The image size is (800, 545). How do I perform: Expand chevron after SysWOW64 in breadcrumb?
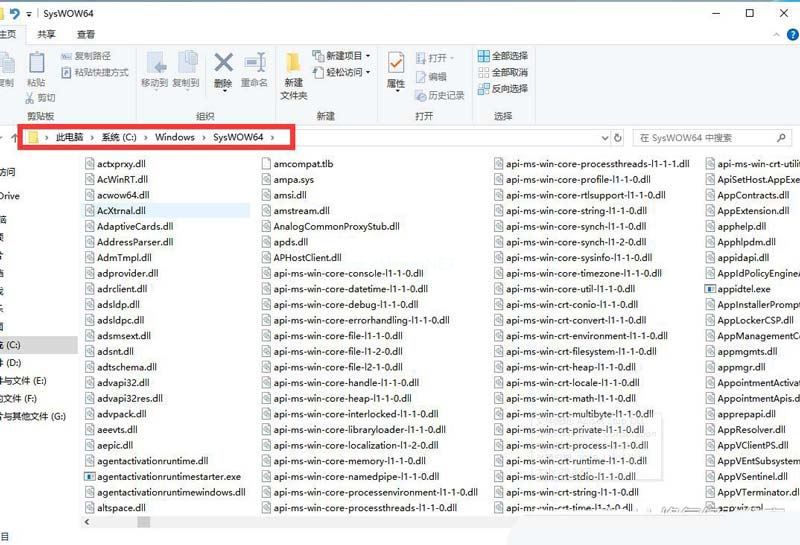coord(272,137)
